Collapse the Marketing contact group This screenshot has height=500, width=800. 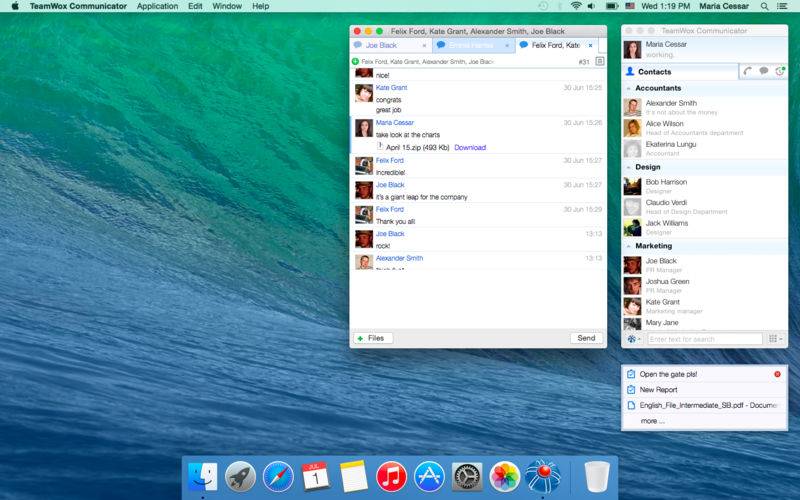pyautogui.click(x=629, y=246)
